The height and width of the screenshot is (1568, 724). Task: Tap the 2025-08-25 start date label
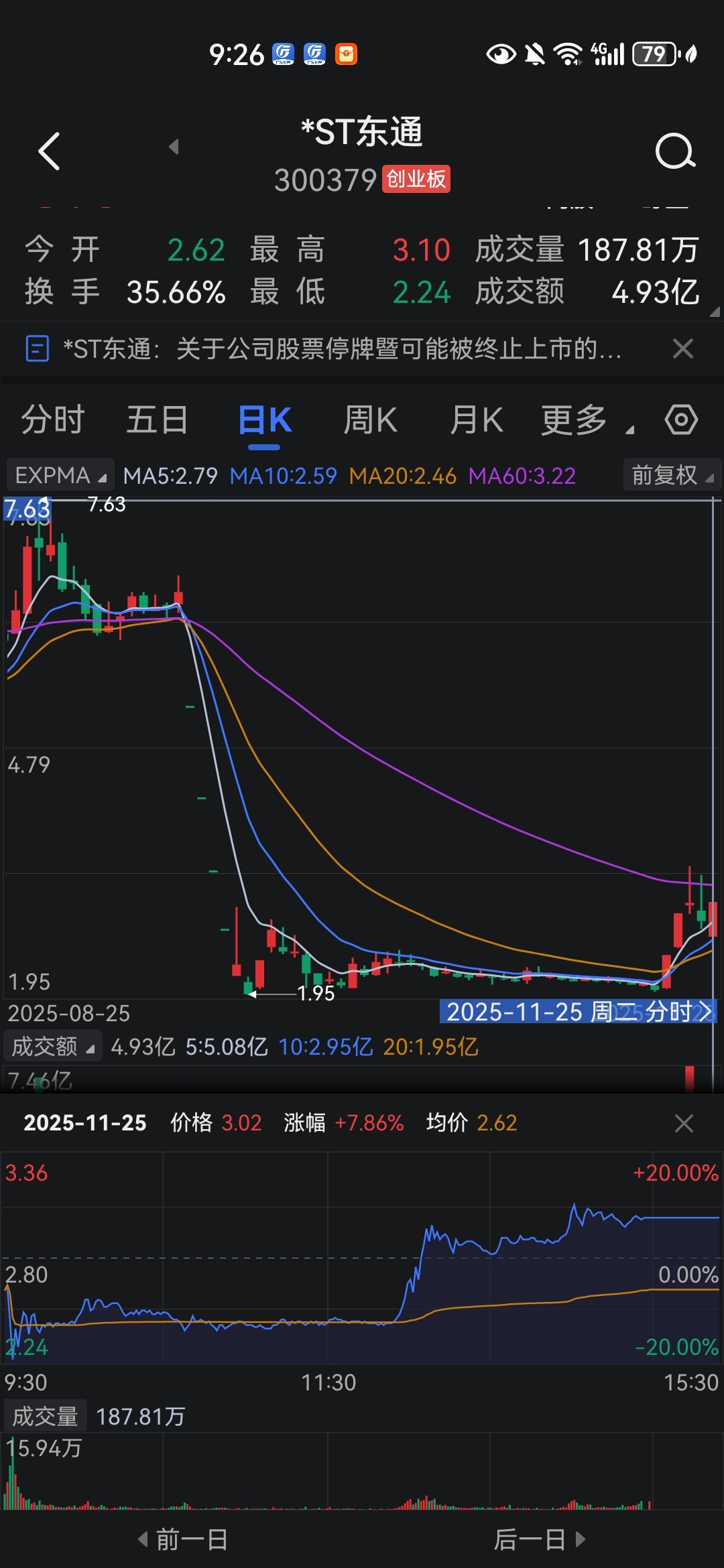click(x=68, y=1013)
